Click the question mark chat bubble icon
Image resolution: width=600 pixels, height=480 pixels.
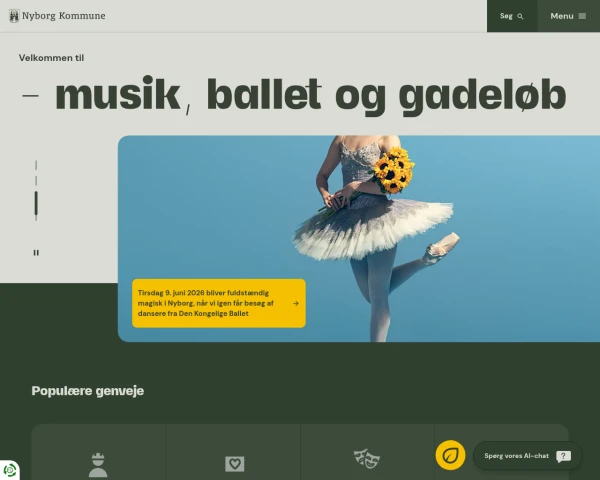pyautogui.click(x=563, y=456)
